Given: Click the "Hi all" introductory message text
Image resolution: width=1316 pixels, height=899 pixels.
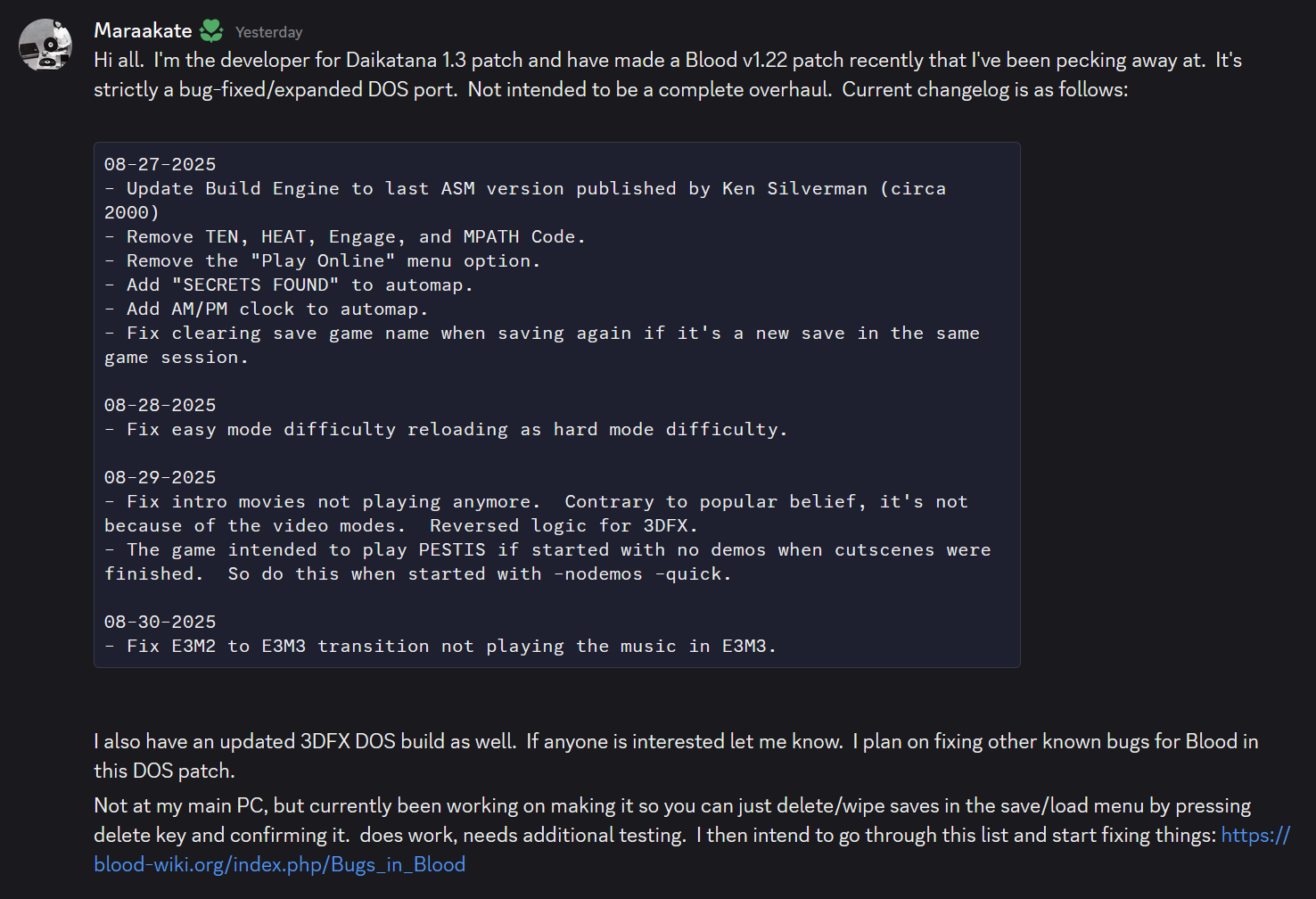Looking at the screenshot, I should [668, 75].
